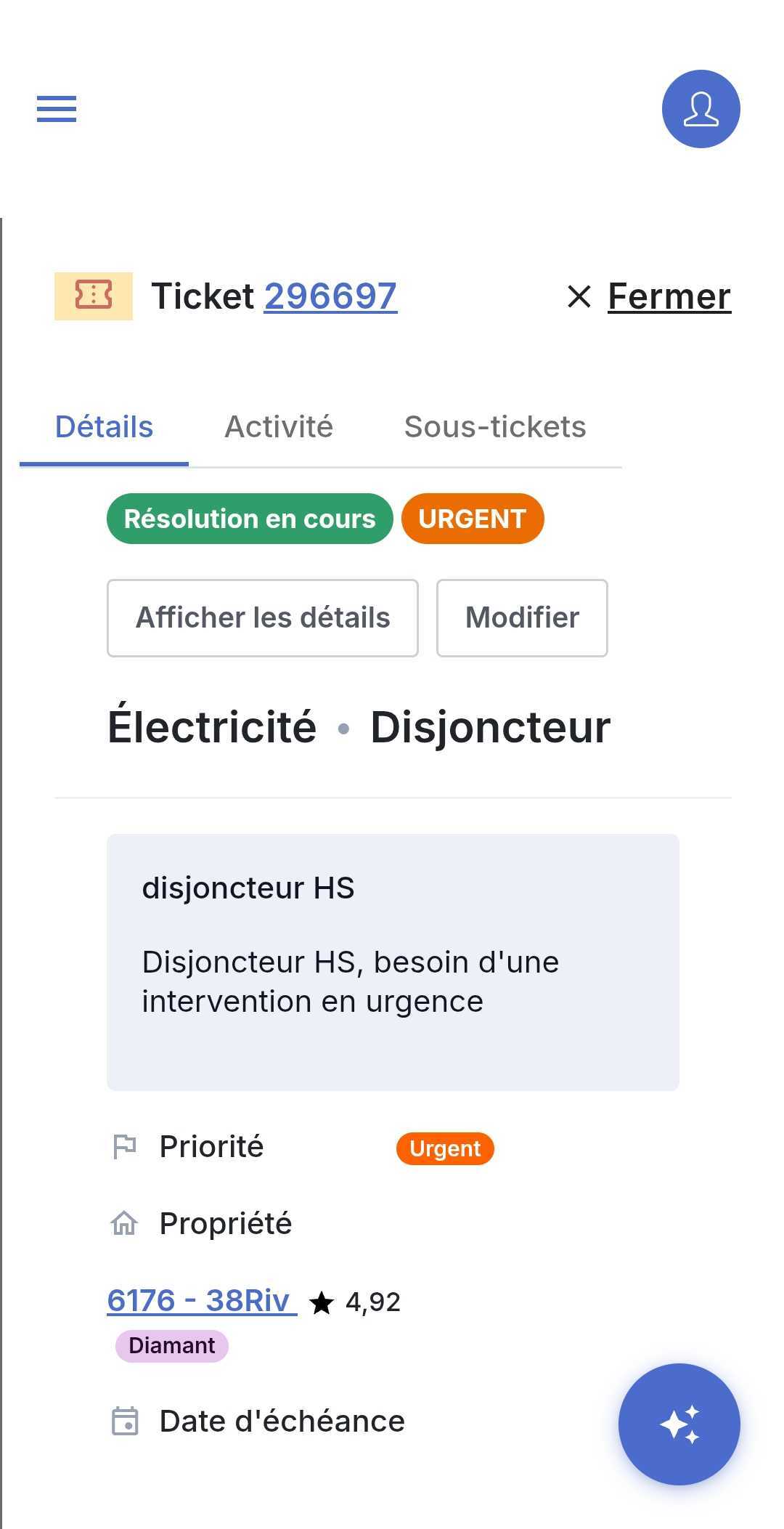Image resolution: width=784 pixels, height=1529 pixels.
Task: Open ticket number 296697 link
Action: pyautogui.click(x=331, y=296)
